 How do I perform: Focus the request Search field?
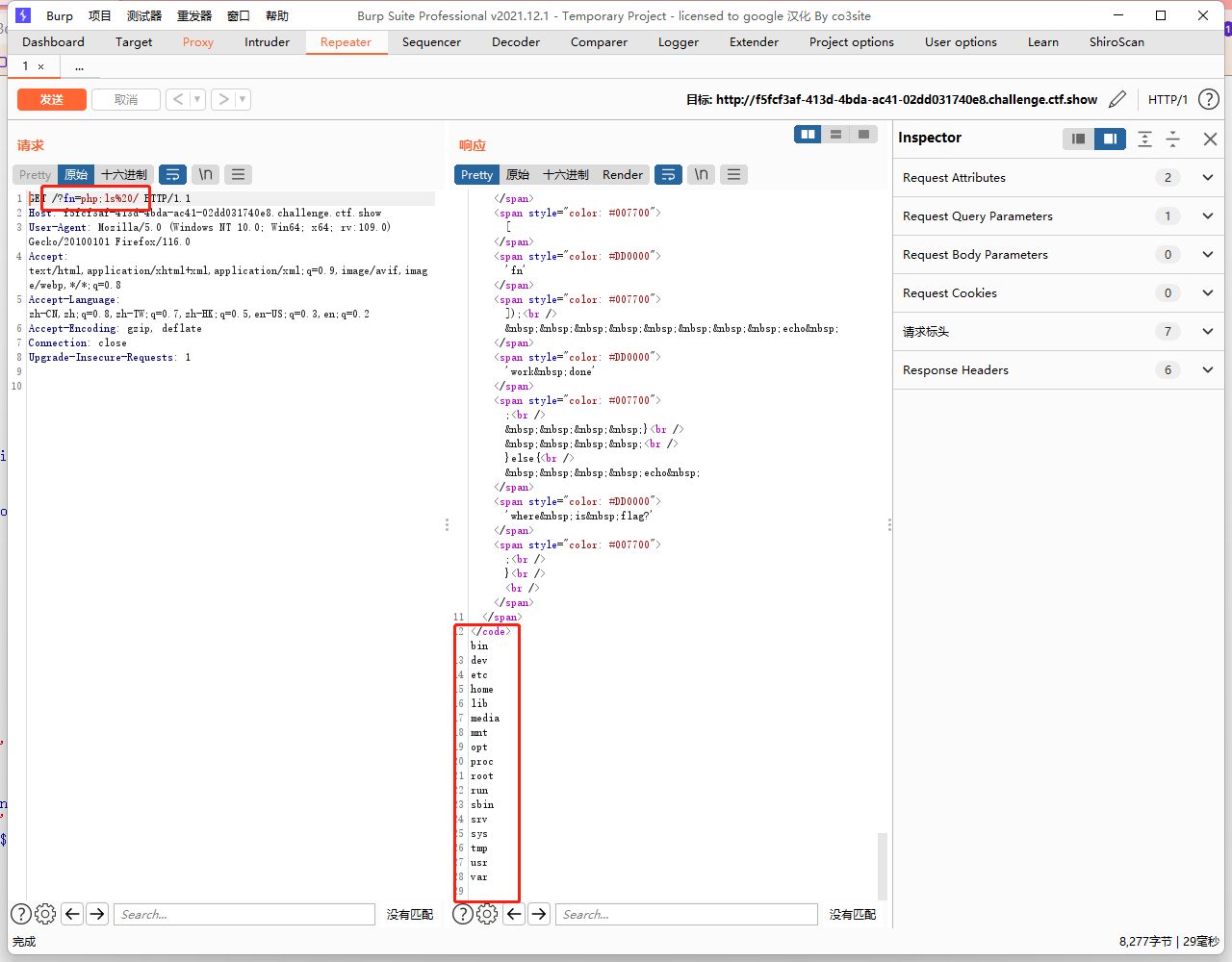(x=244, y=914)
